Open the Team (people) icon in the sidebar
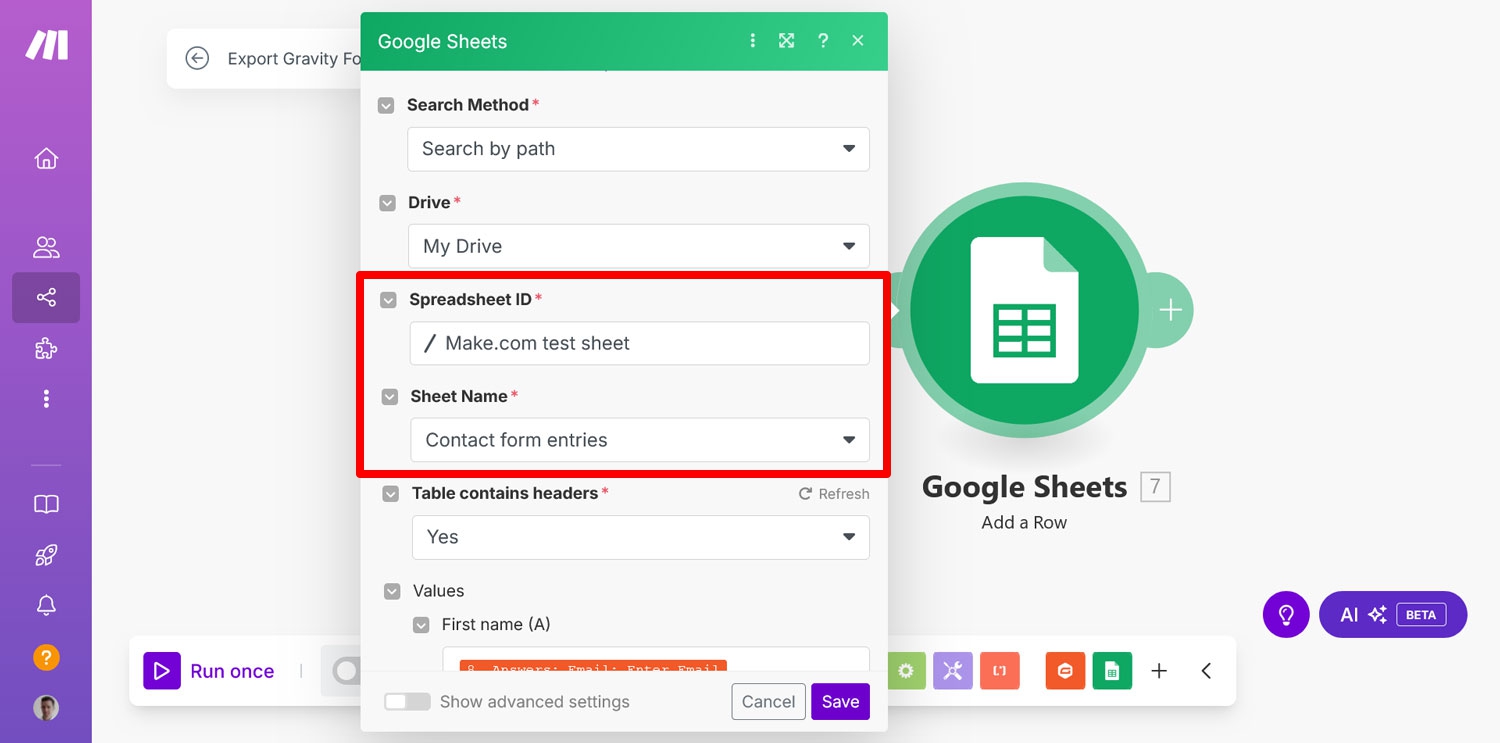The height and width of the screenshot is (743, 1500). point(46,247)
